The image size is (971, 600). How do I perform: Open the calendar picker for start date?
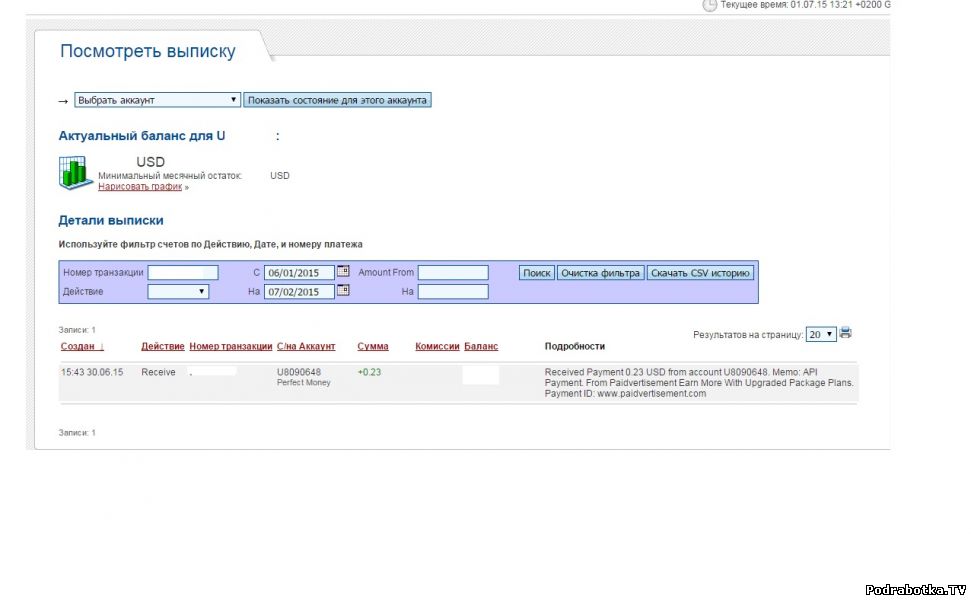click(343, 271)
